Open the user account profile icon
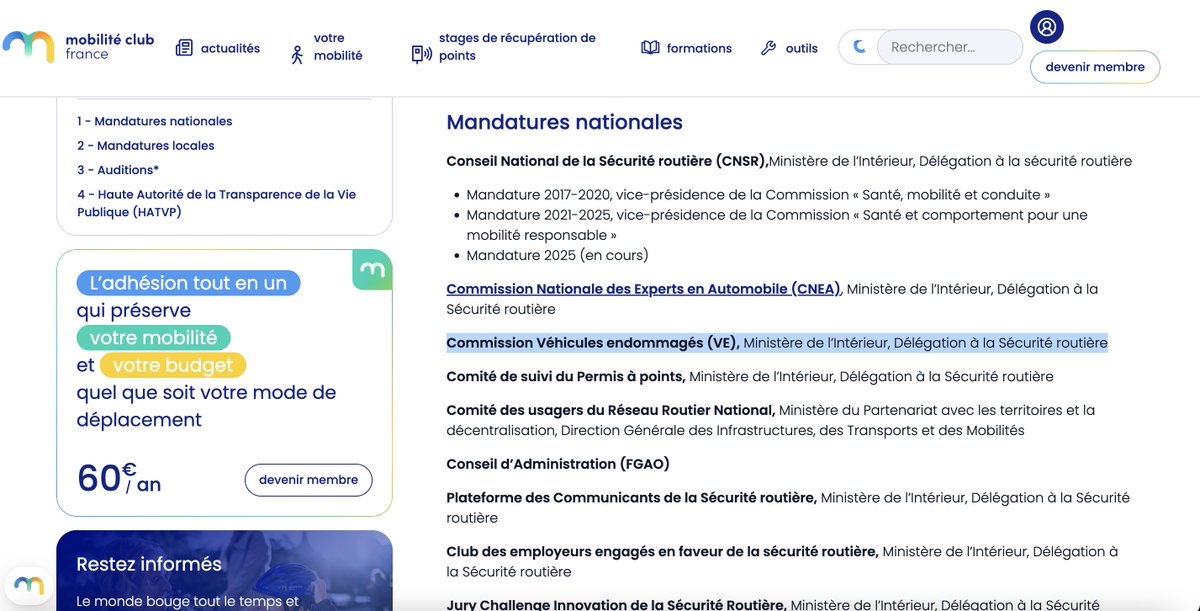 click(1047, 27)
